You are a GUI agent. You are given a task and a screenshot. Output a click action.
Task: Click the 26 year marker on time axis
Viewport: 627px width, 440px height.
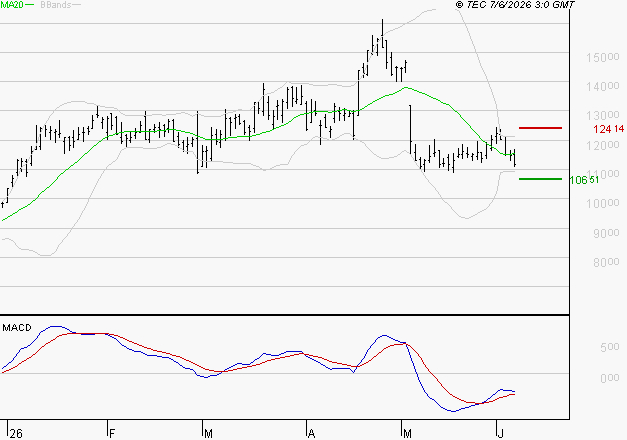coord(16,434)
